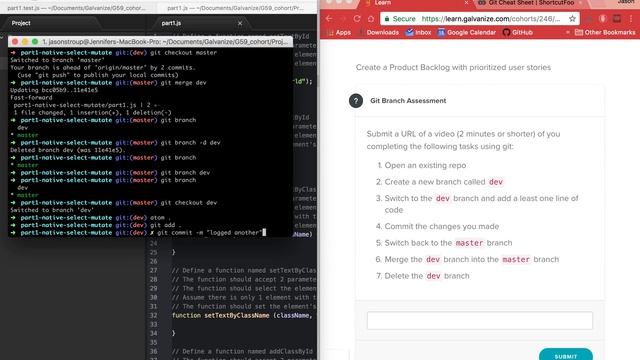Click "Open an existing repo" list item
This screenshot has height=360, width=640.
tap(425, 165)
